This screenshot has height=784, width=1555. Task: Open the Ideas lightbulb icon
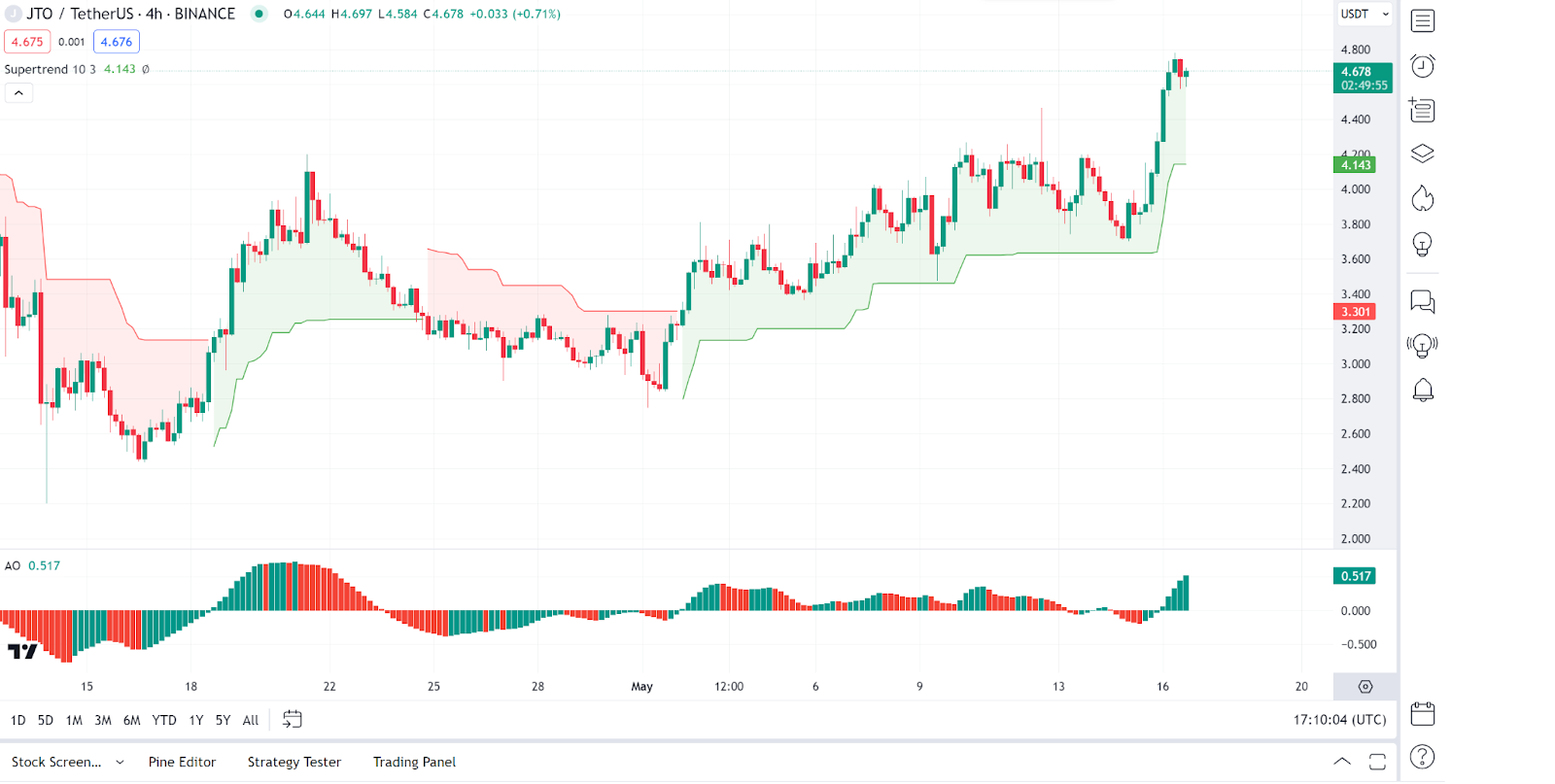coord(1423,244)
